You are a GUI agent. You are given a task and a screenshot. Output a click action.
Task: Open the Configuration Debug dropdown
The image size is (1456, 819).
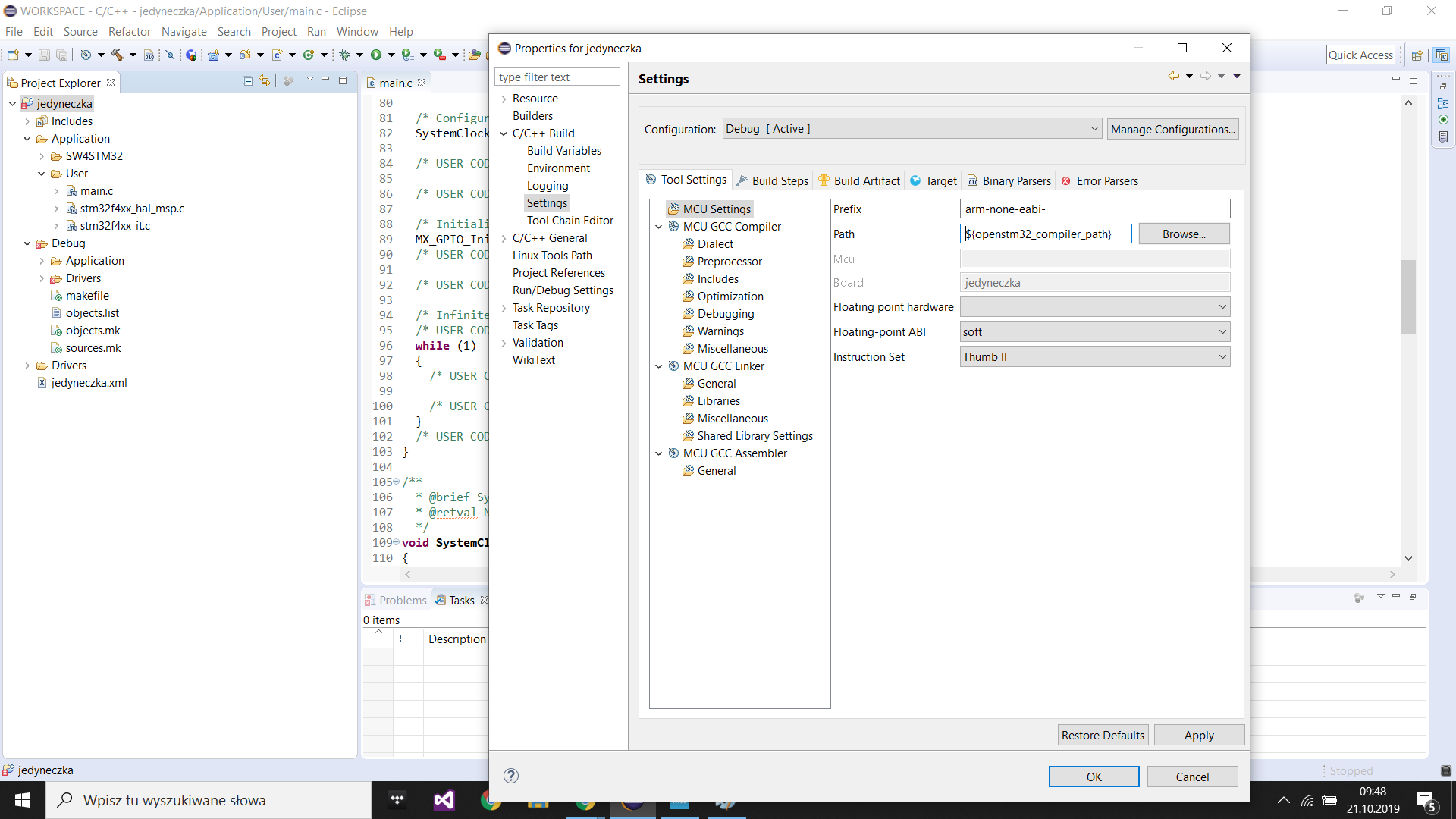tap(912, 129)
